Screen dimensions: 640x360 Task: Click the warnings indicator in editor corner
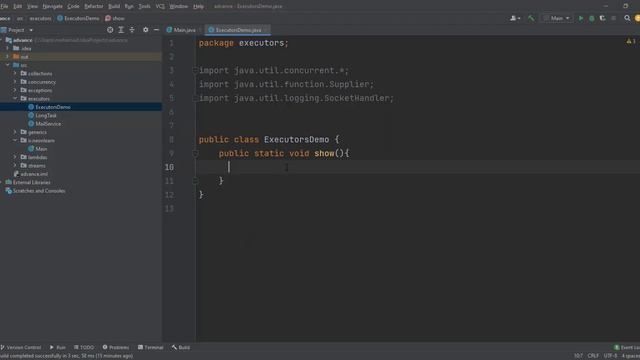[631, 41]
